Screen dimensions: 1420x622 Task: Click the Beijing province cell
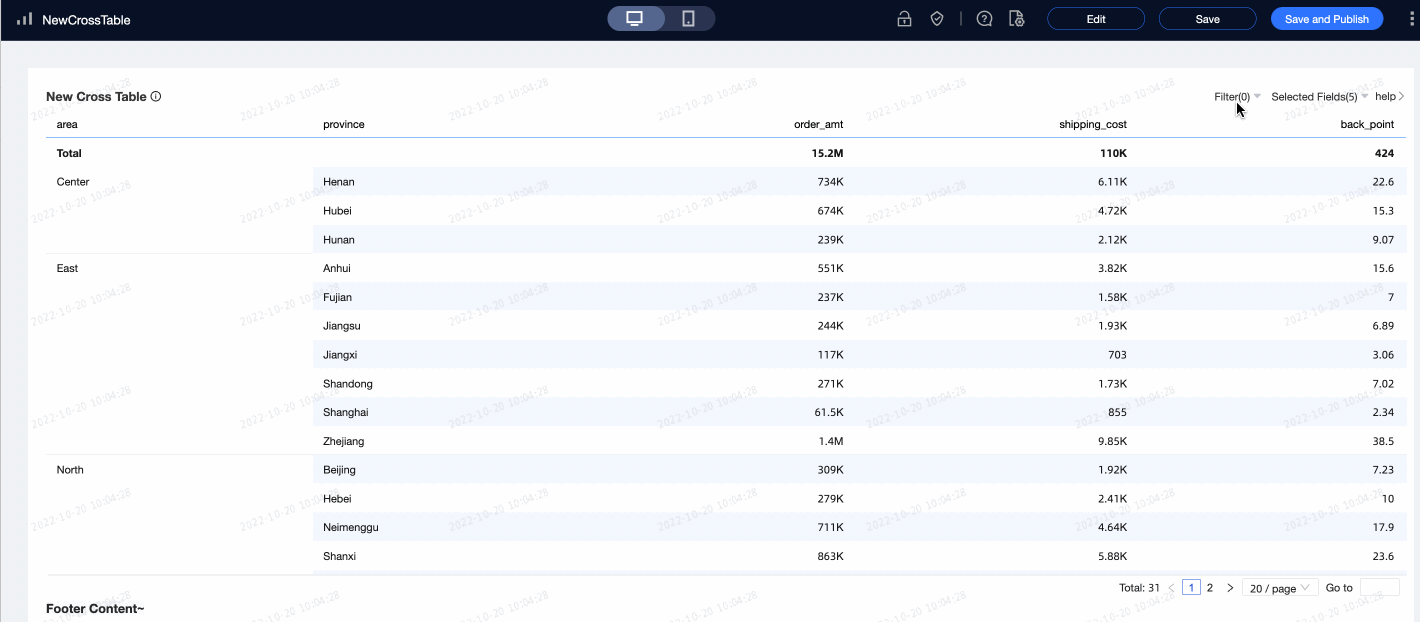point(339,470)
